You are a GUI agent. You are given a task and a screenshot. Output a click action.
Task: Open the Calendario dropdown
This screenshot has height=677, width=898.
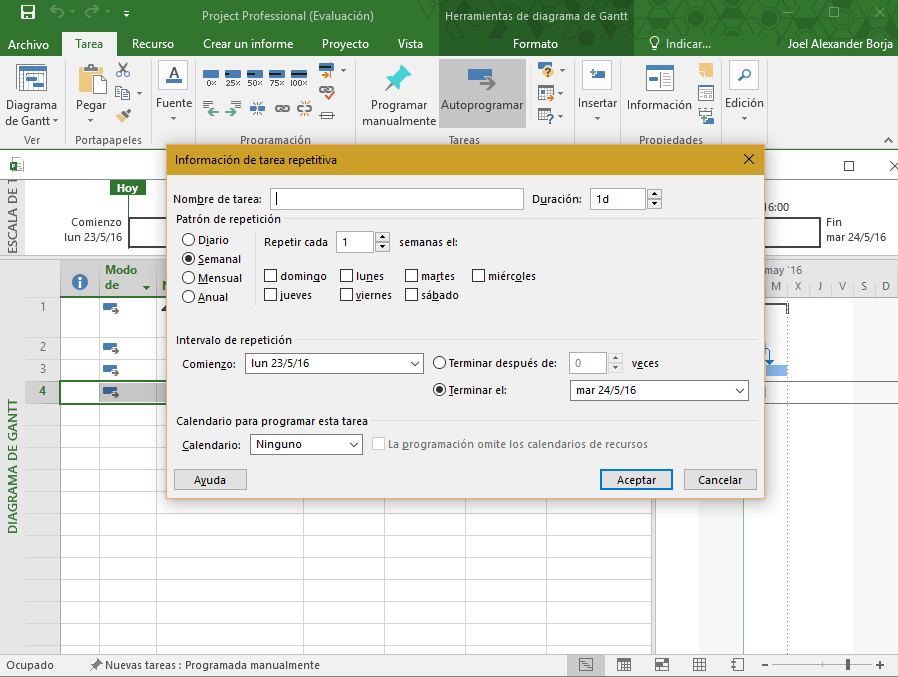(x=306, y=444)
